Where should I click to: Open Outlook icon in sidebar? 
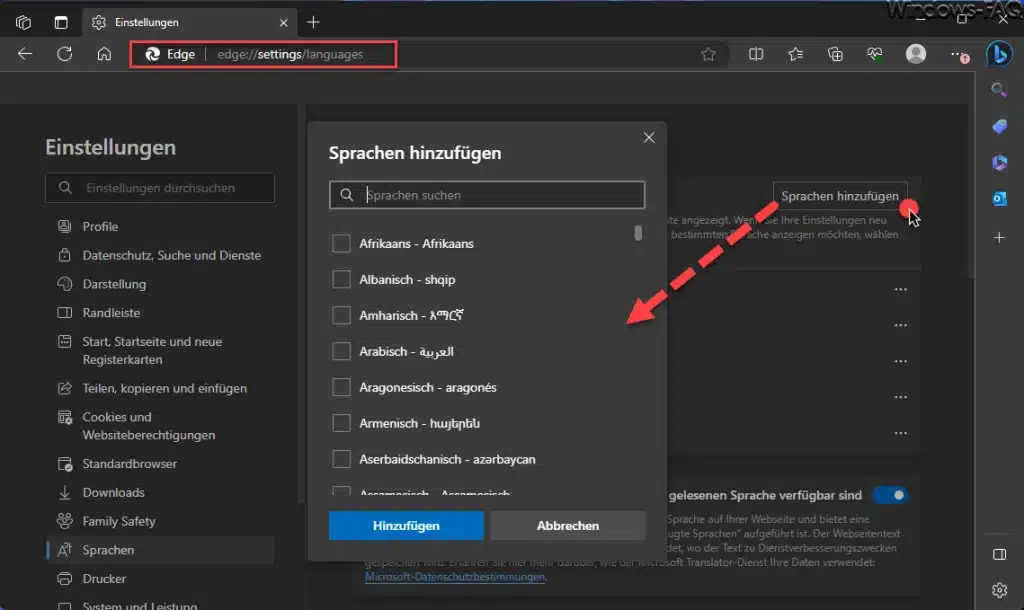pos(999,198)
